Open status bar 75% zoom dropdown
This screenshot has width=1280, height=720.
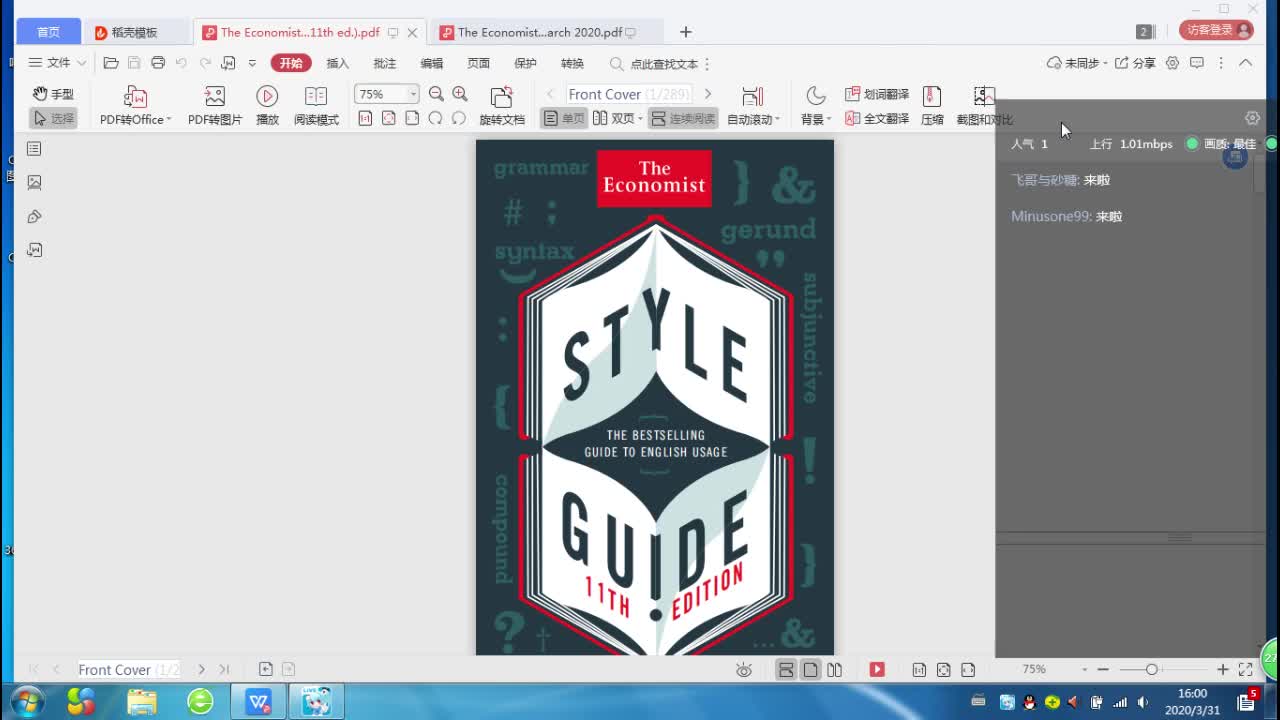click(1084, 669)
